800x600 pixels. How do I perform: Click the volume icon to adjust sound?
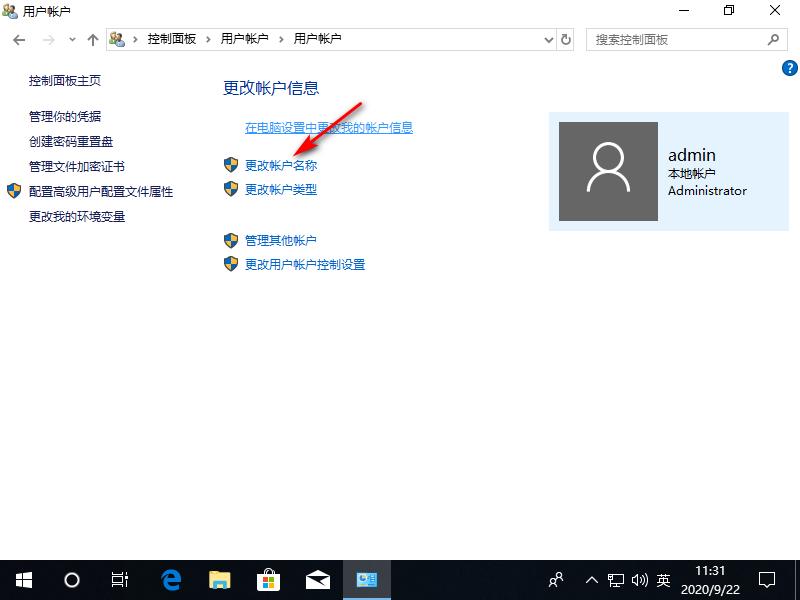click(641, 580)
